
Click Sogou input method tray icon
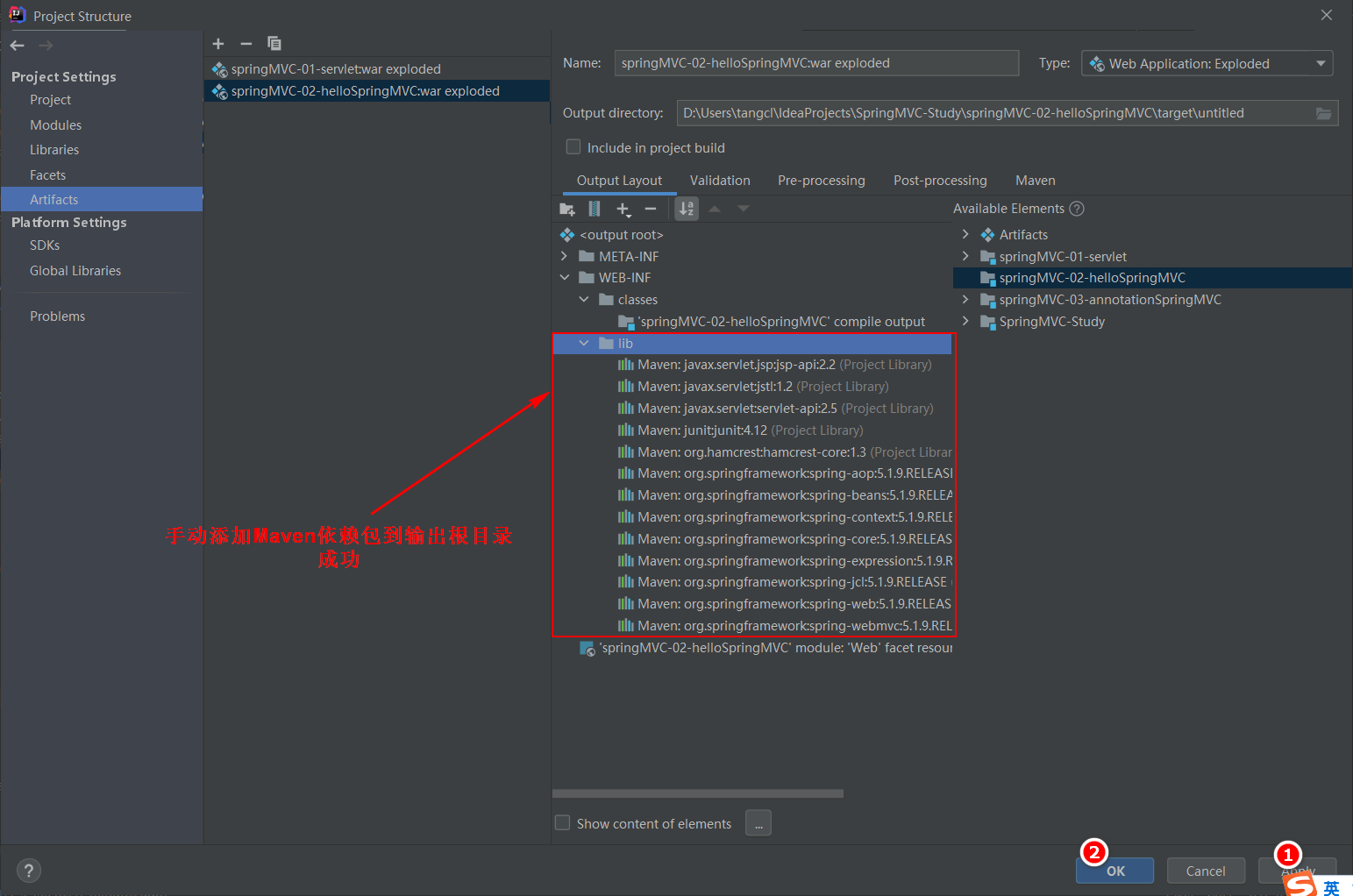click(x=1301, y=885)
